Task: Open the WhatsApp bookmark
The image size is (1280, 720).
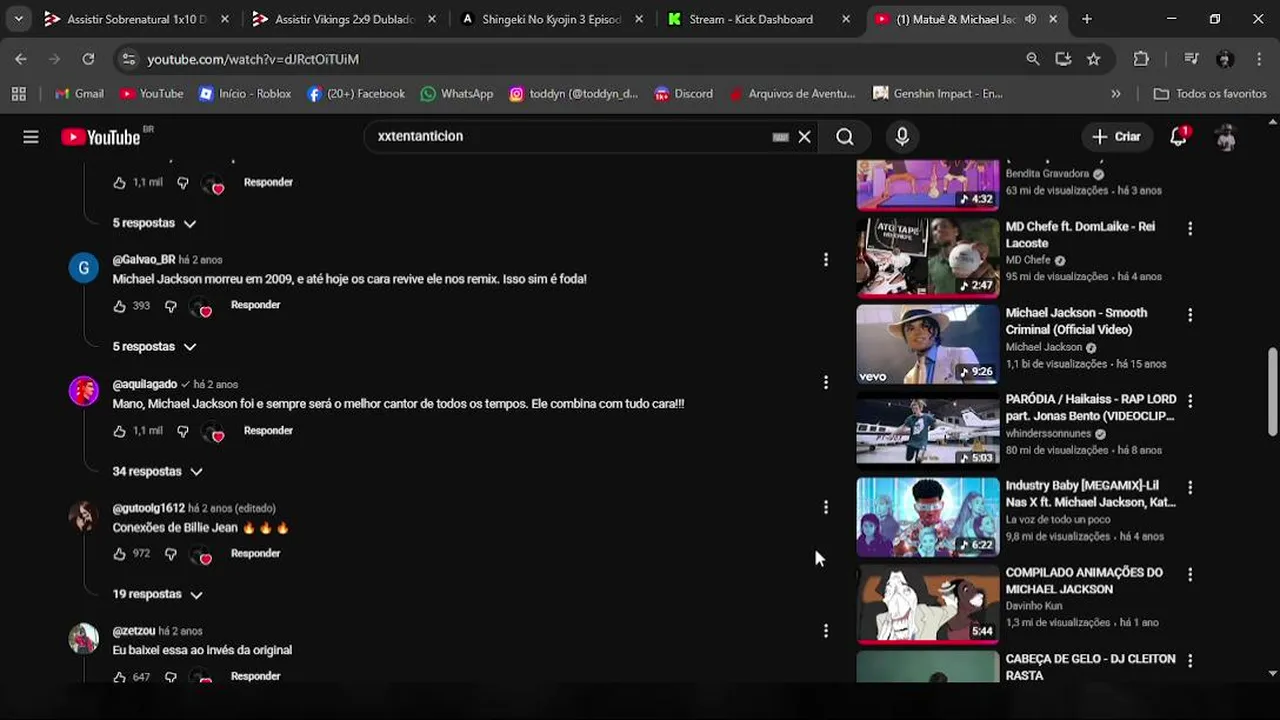Action: tap(457, 94)
